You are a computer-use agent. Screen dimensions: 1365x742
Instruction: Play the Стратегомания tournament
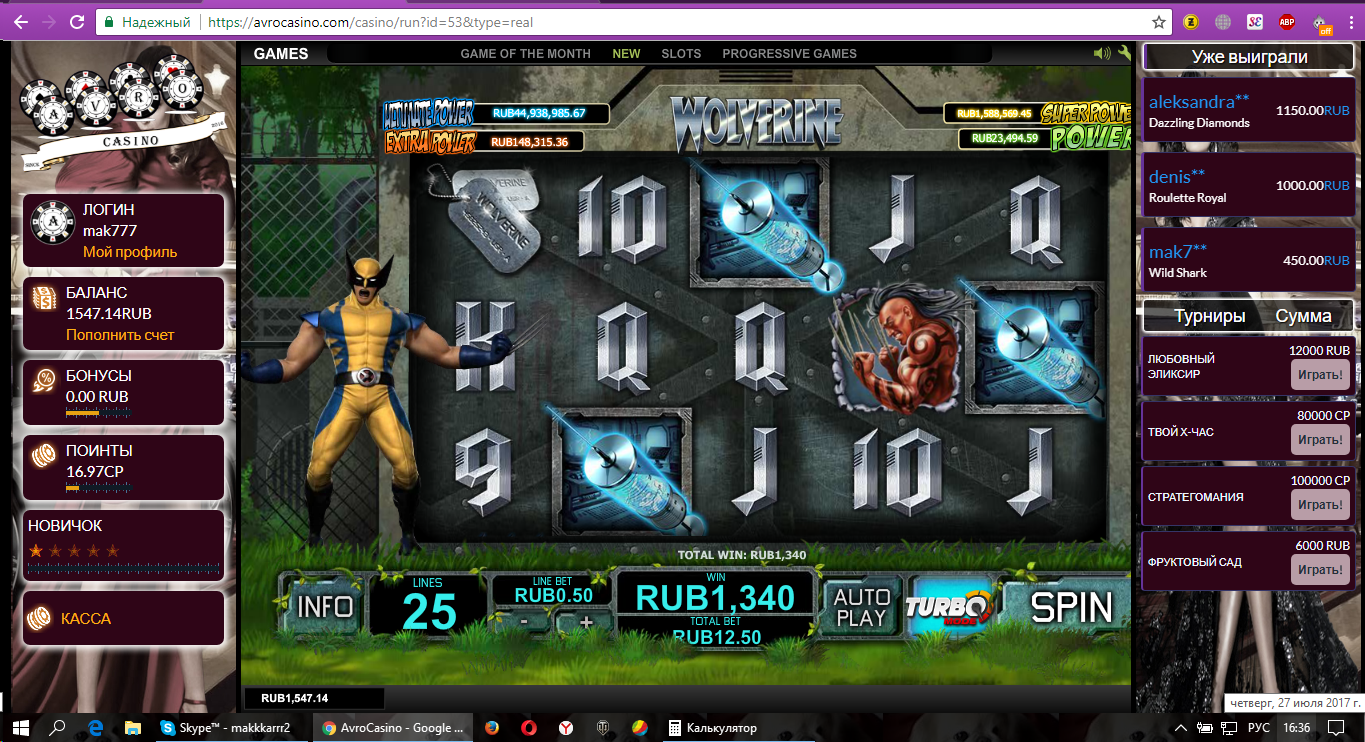click(x=1321, y=505)
